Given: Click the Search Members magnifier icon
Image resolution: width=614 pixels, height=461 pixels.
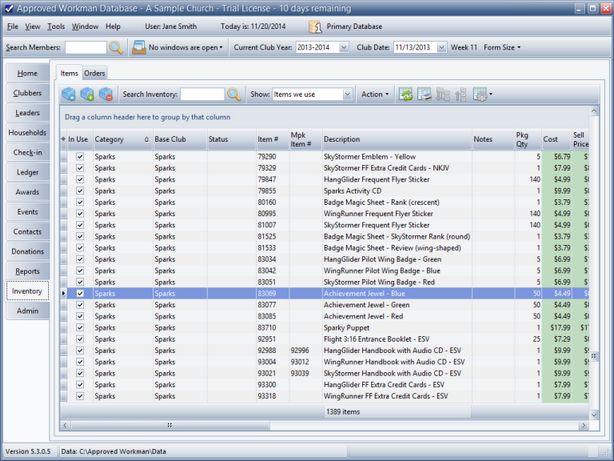Looking at the screenshot, I should coord(116,47).
